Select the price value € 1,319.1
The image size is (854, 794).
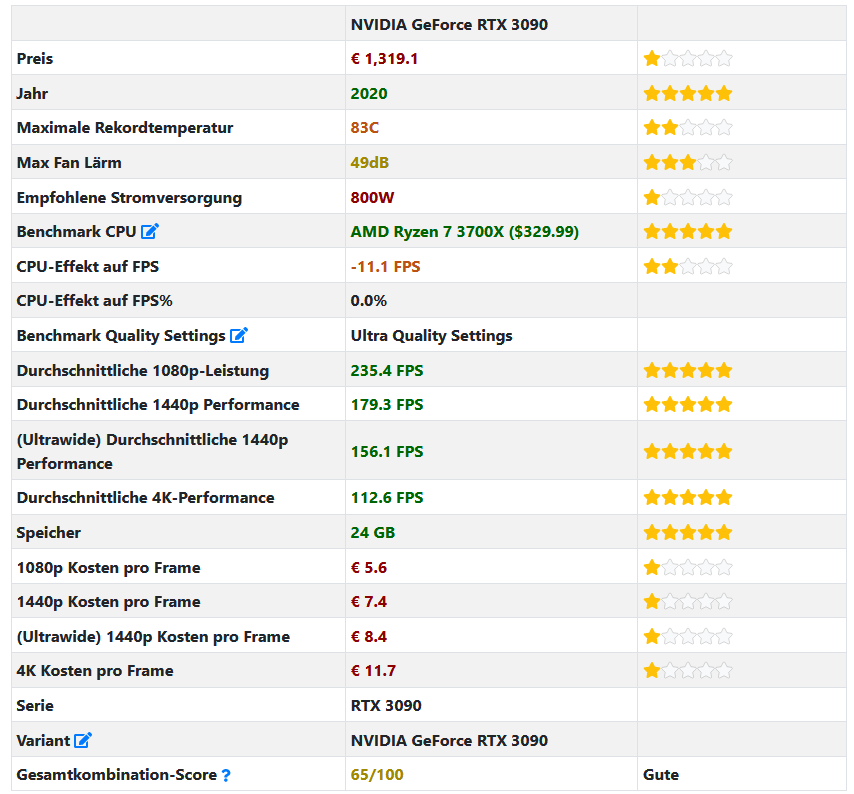click(x=385, y=58)
